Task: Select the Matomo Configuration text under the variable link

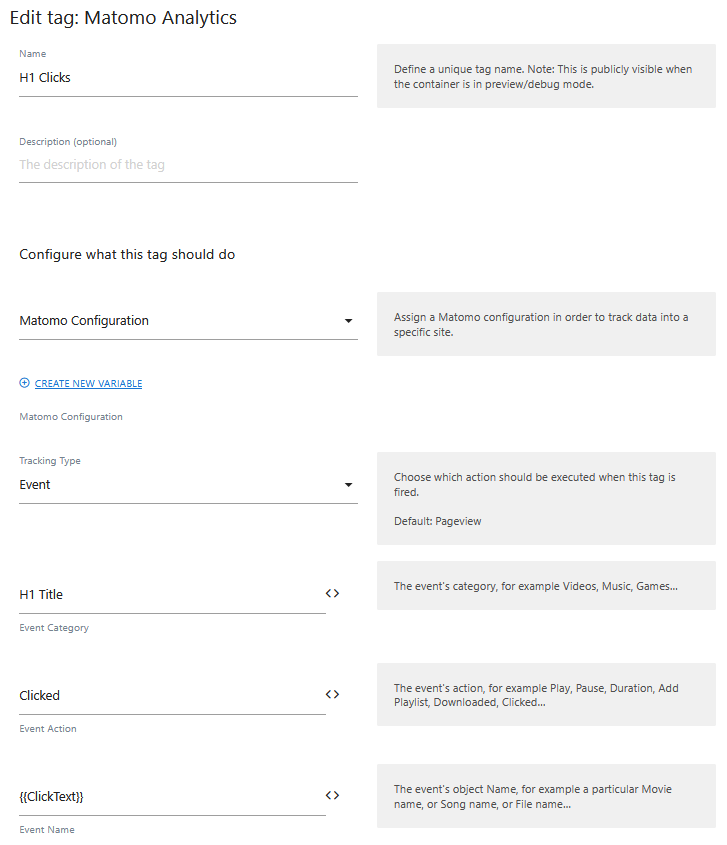Action: tap(70, 416)
